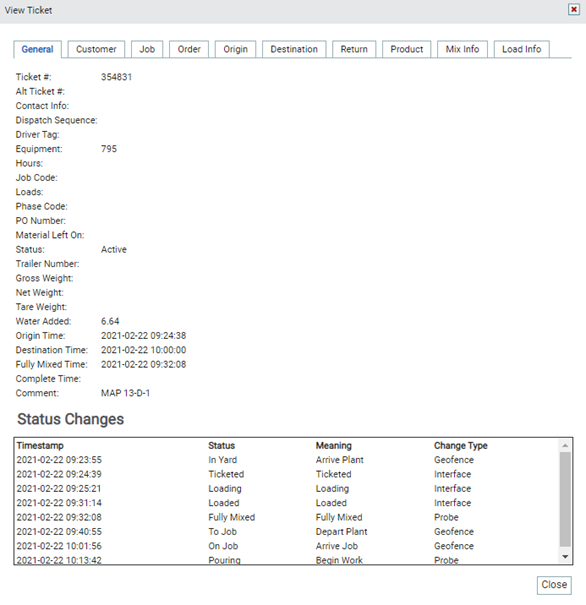Click the Close button
The image size is (586, 605).
tap(554, 585)
